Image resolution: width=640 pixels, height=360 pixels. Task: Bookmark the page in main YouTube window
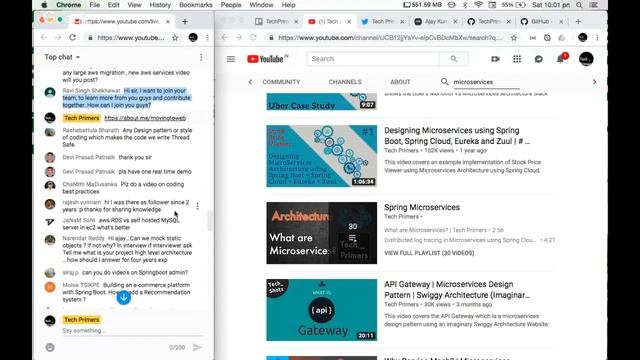click(514, 38)
